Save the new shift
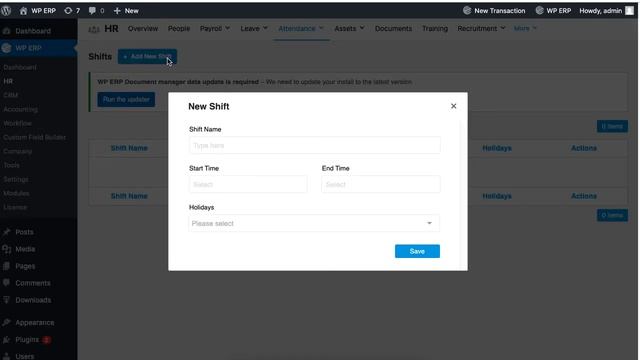Screen dimensions: 640x360 tap(417, 251)
